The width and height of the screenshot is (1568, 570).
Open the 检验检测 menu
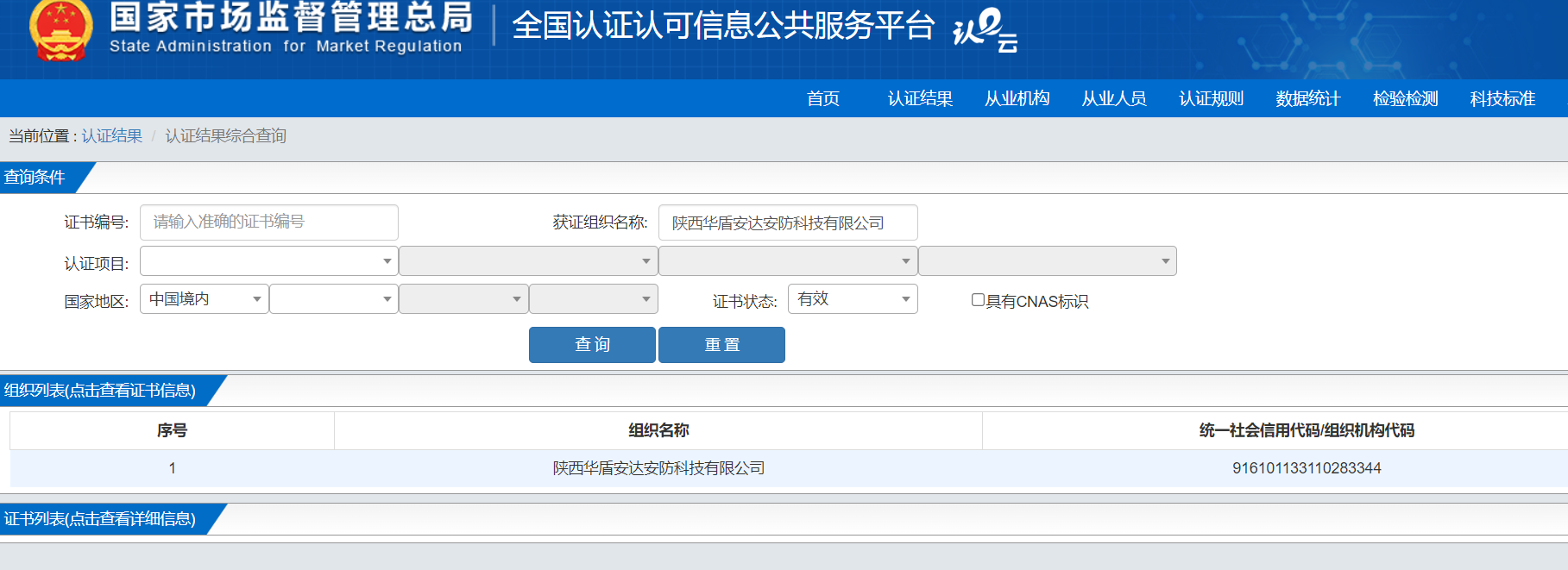point(1406,98)
